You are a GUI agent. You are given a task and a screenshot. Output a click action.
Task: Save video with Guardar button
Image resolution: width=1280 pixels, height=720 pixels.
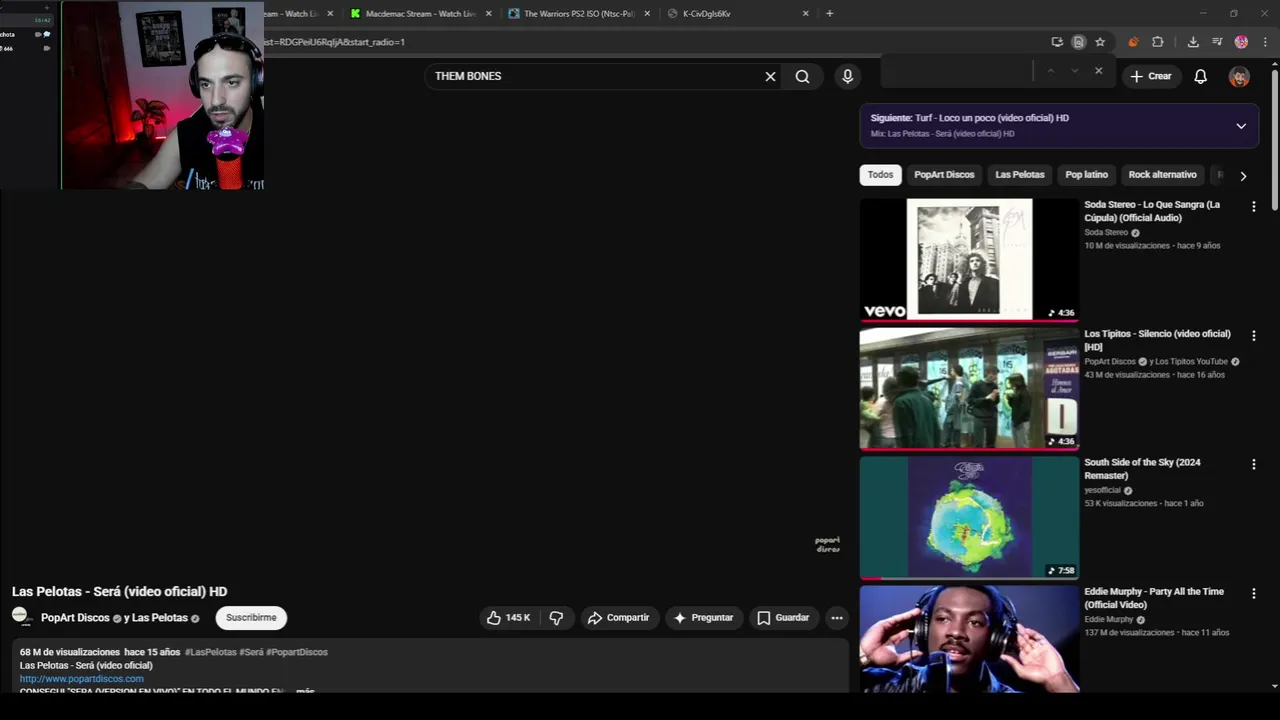783,618
